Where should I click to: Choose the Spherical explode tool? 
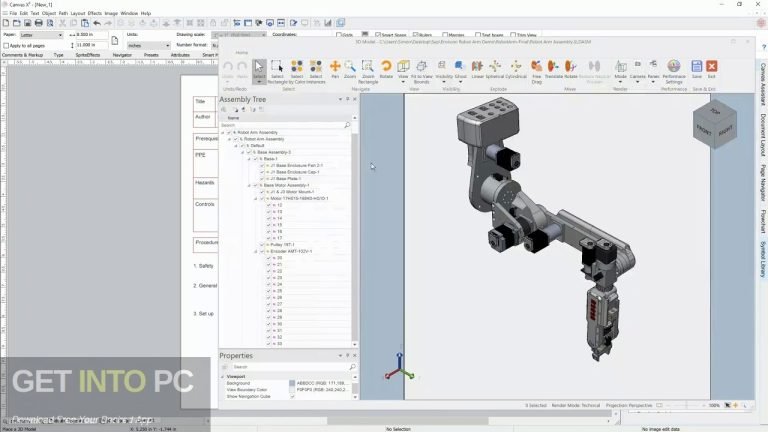tap(495, 68)
